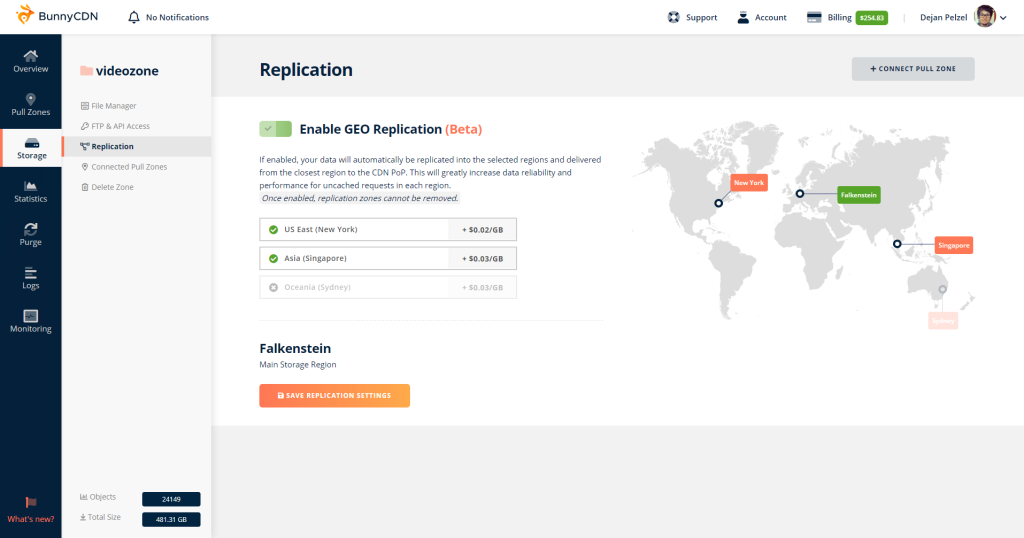Go to FTP & API Access
The image size is (1024, 538).
click(120, 126)
